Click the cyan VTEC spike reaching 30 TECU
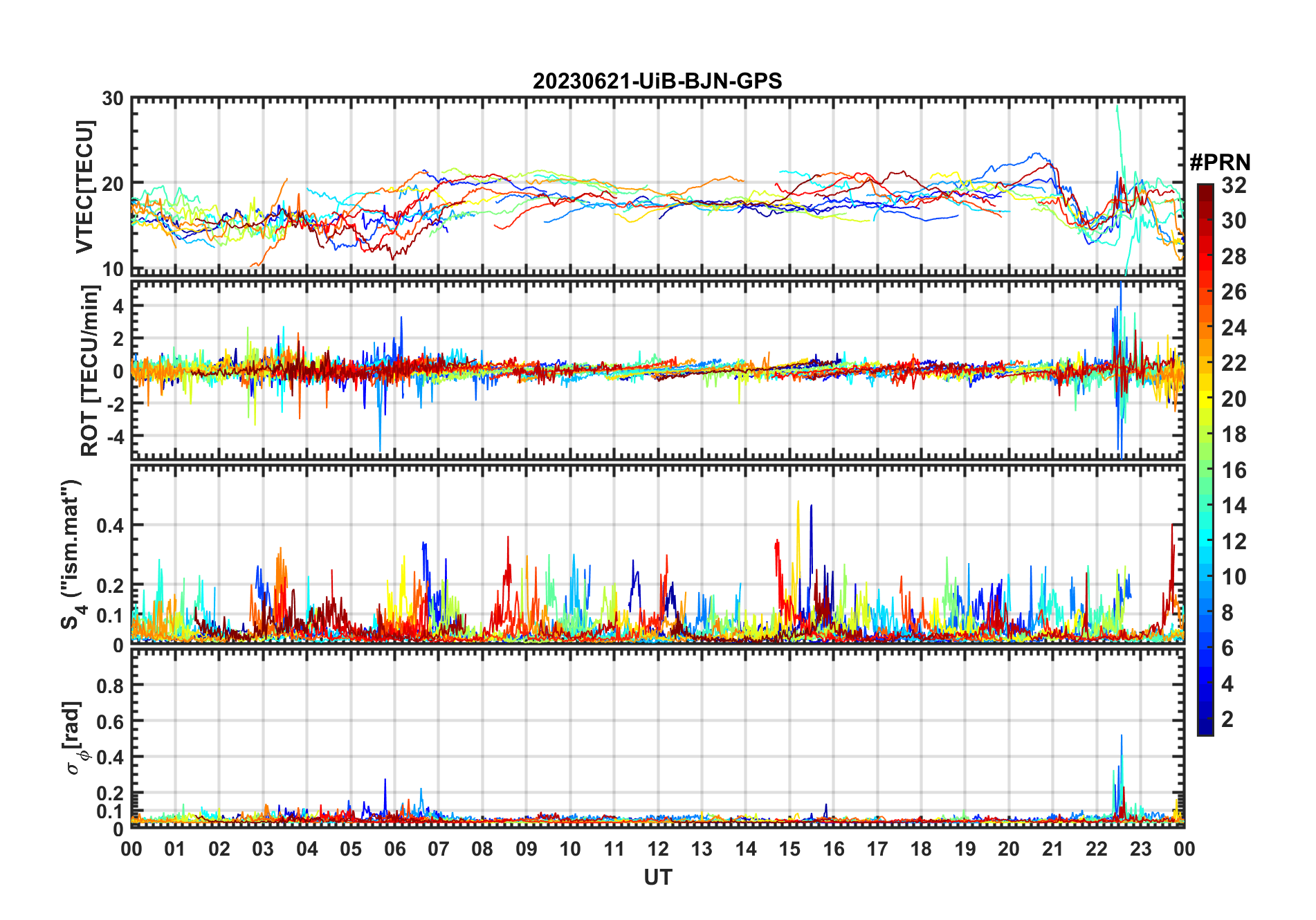Image resolution: width=1316 pixels, height=920 pixels. [1117, 108]
